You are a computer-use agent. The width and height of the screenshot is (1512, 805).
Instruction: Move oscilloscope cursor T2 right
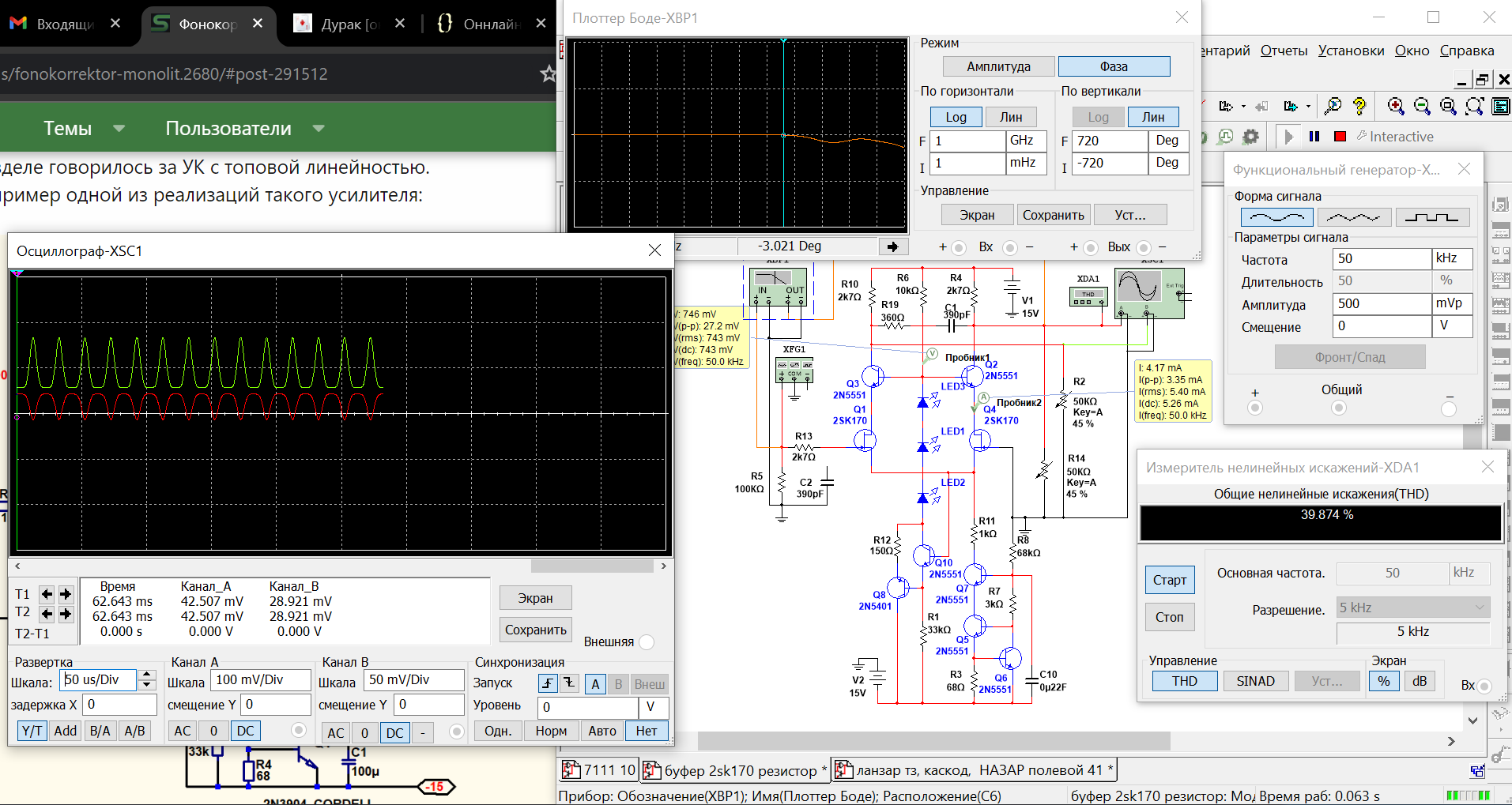click(x=66, y=613)
